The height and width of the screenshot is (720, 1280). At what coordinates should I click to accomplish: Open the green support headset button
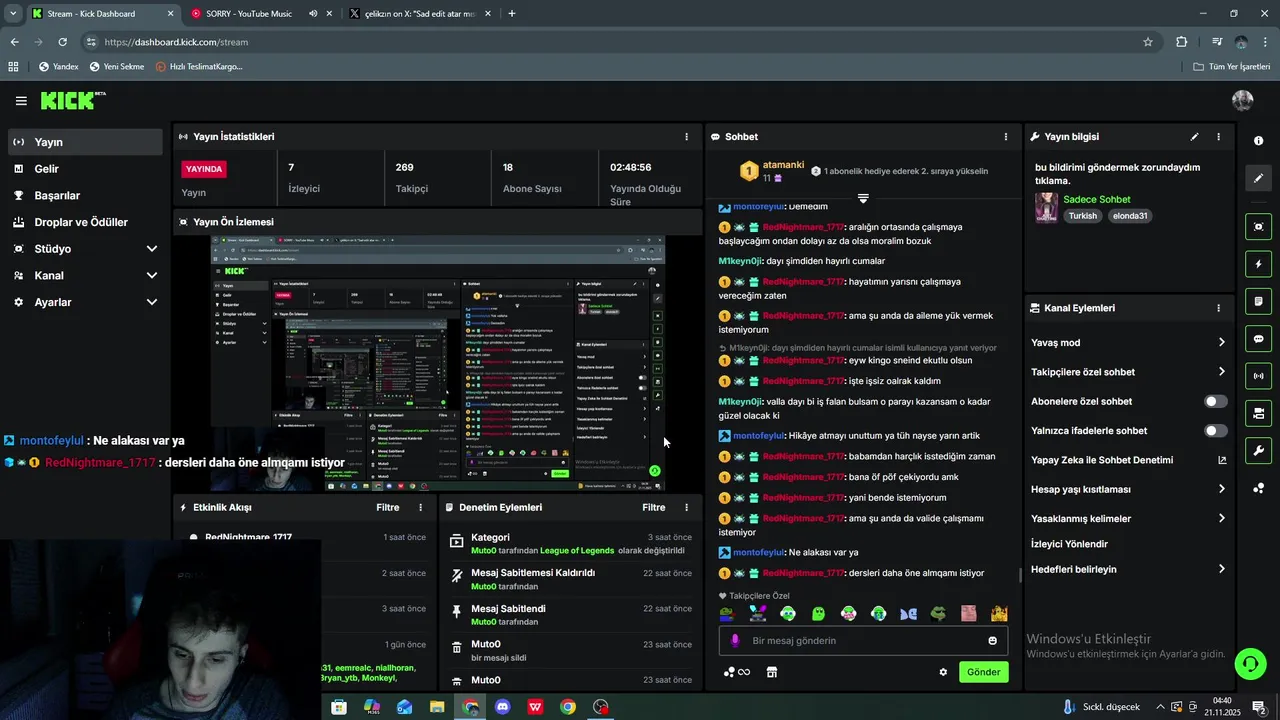(1250, 663)
